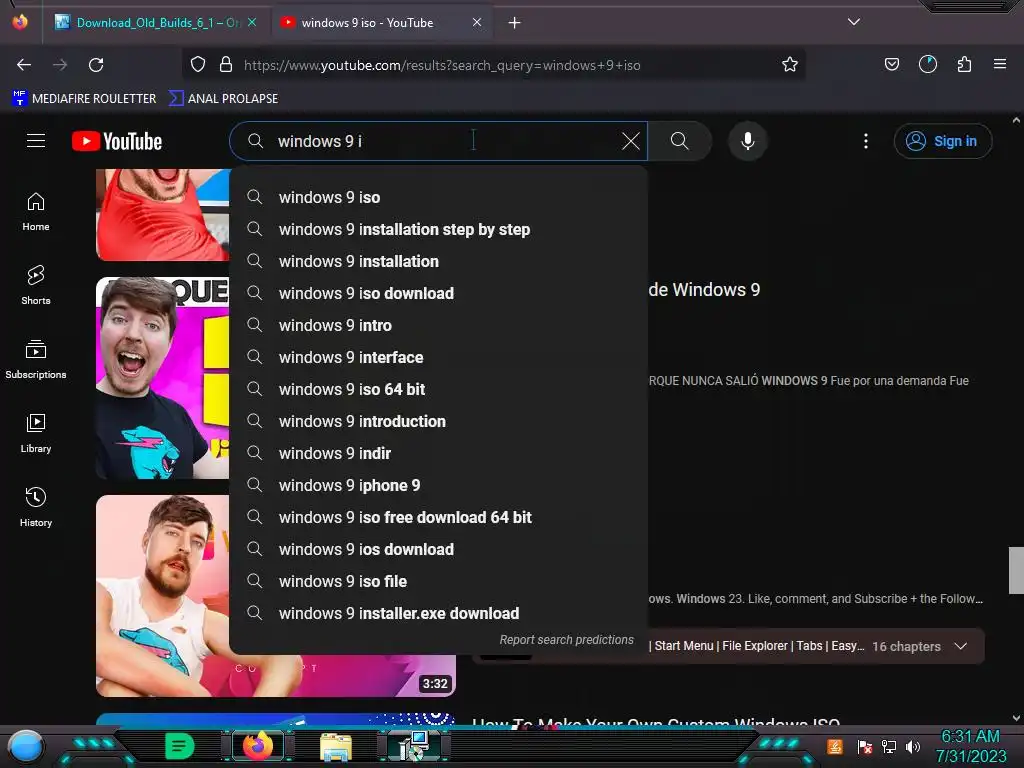This screenshot has height=768, width=1024.
Task: Click the Sign in button
Action: [x=942, y=141]
